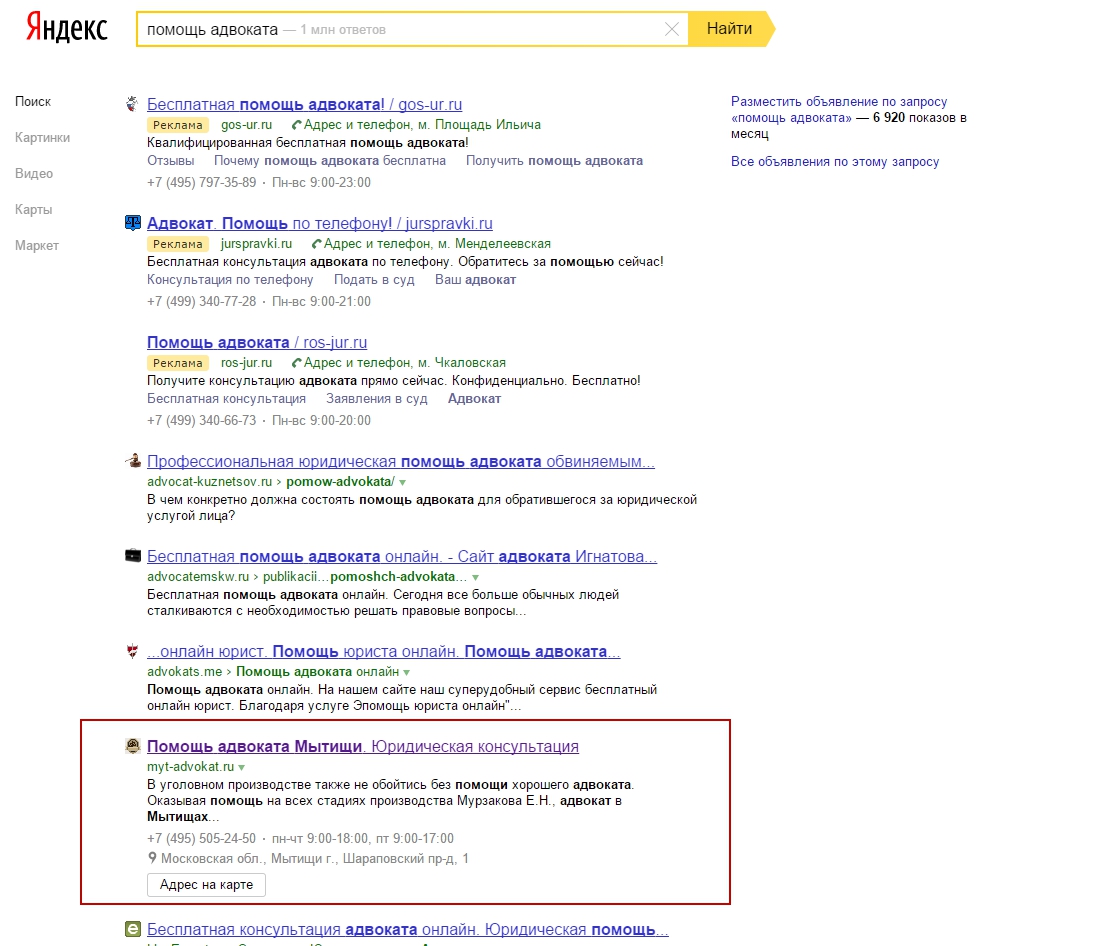Click address Московская обл., Мытищи г.
The height and width of the screenshot is (946, 1101).
click(315, 859)
